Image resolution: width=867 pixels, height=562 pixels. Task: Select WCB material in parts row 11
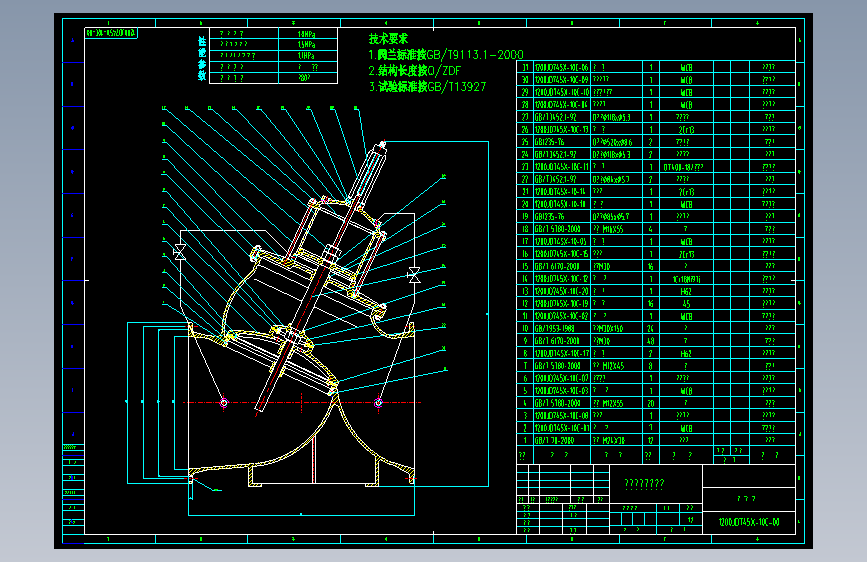(x=686, y=316)
